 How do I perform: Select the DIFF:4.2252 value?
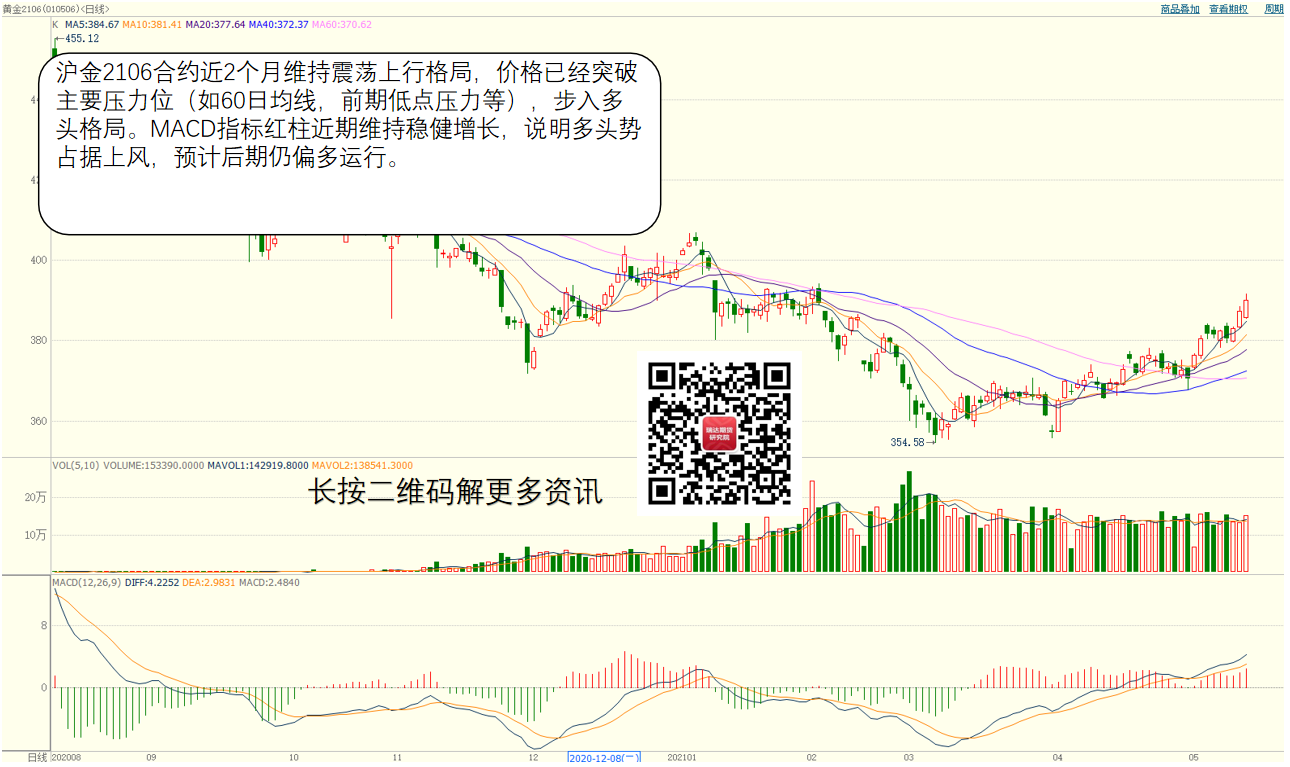coord(152,582)
